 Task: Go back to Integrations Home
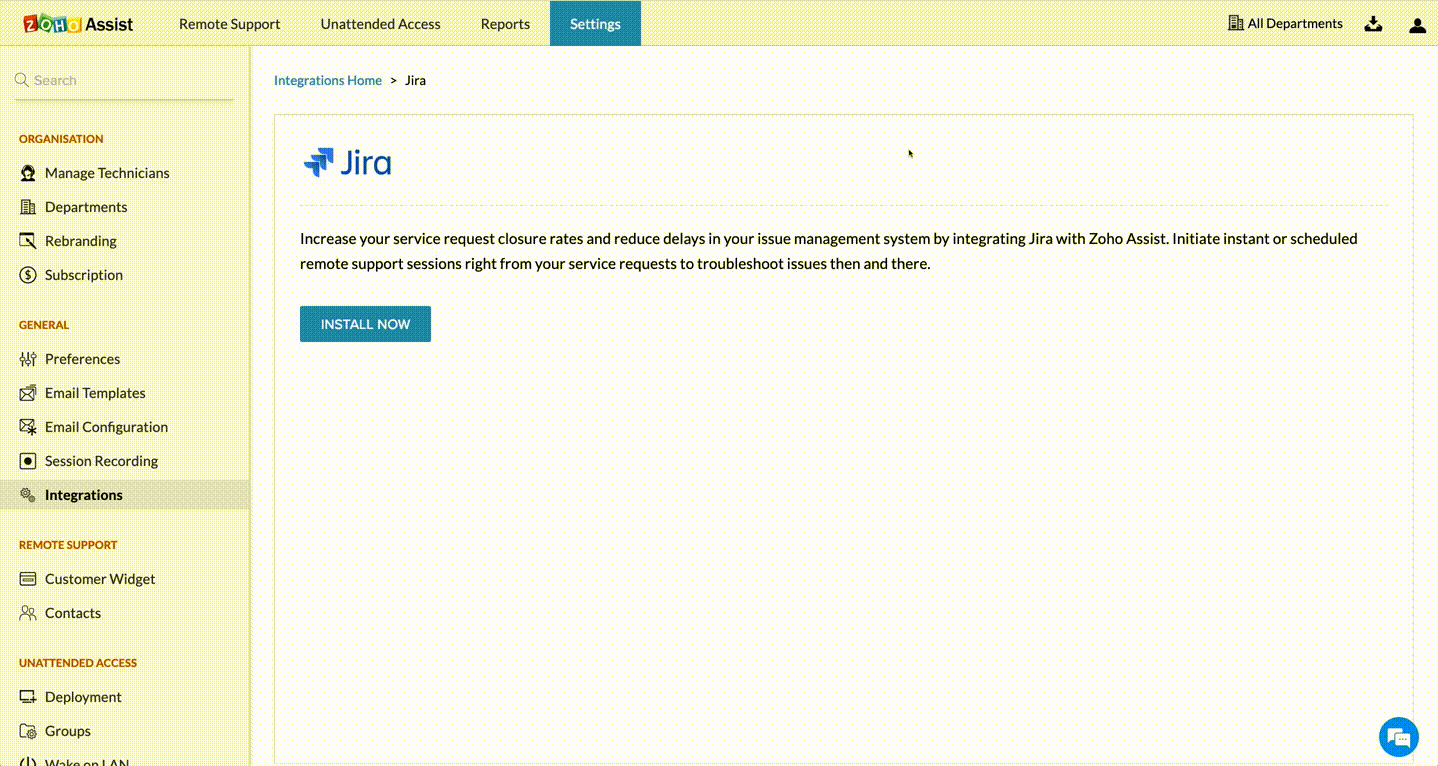coord(328,80)
